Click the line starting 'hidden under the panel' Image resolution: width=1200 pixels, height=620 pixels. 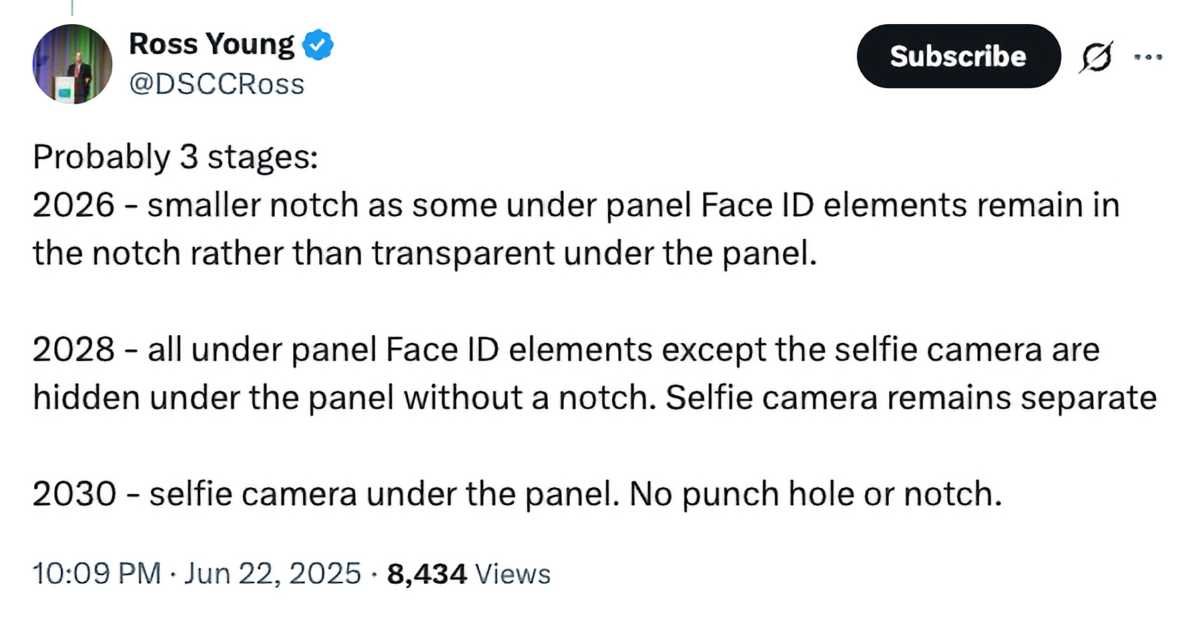pyautogui.click(x=340, y=398)
